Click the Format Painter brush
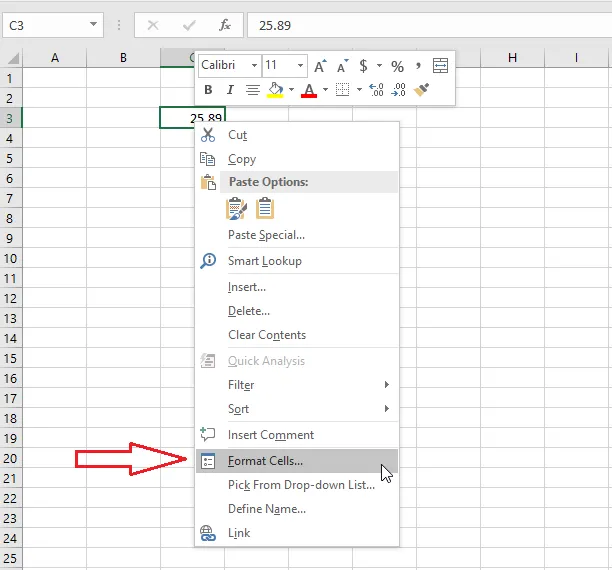The image size is (612, 570). point(422,90)
